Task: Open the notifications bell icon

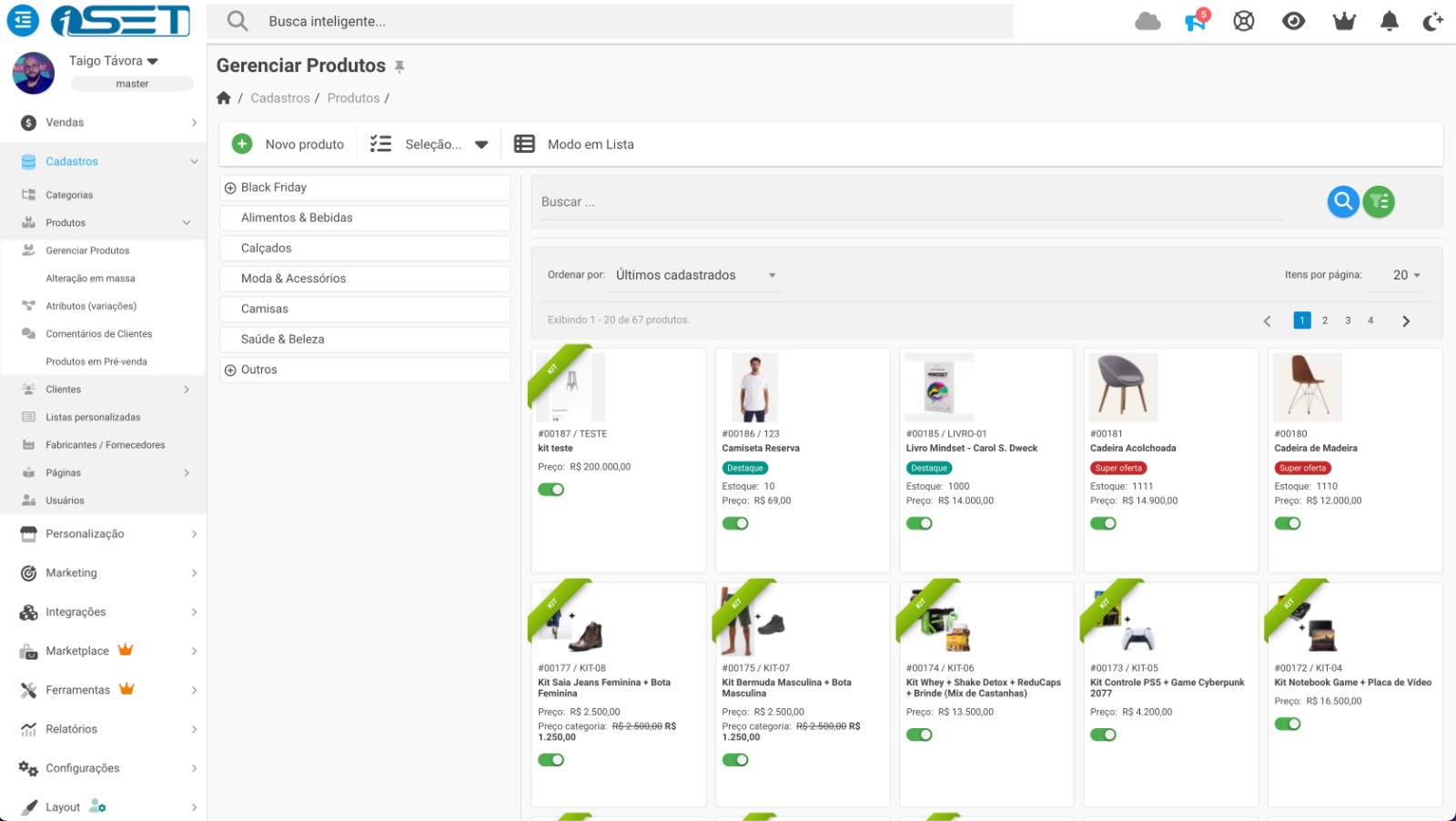Action: click(x=1390, y=20)
